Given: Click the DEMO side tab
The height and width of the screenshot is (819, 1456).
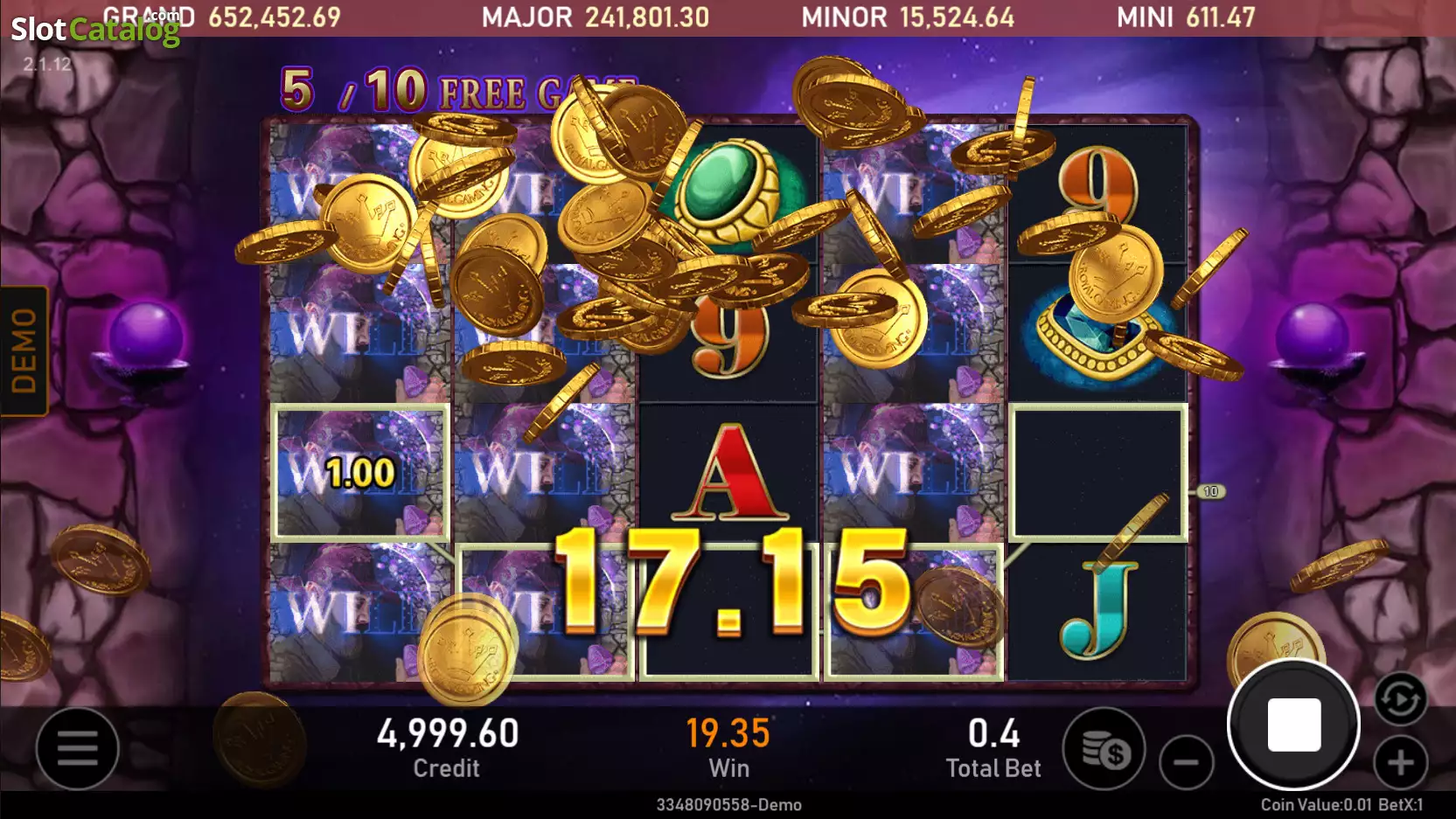Looking at the screenshot, I should click(x=24, y=351).
